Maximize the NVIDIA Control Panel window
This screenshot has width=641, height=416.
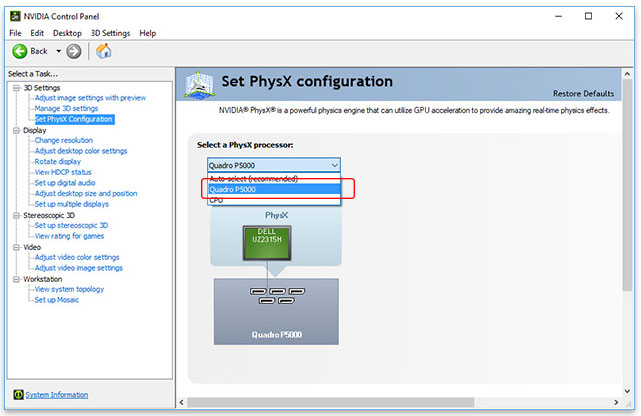point(588,16)
